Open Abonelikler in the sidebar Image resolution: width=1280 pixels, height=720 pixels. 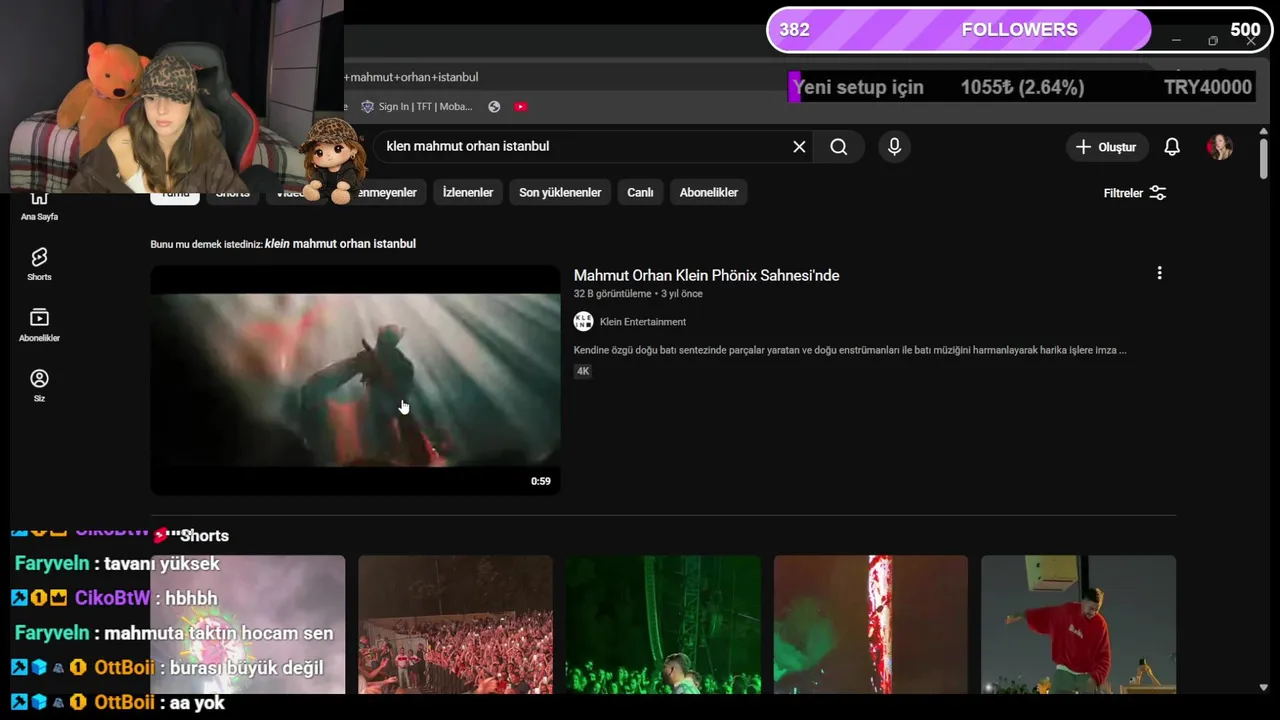pyautogui.click(x=39, y=325)
